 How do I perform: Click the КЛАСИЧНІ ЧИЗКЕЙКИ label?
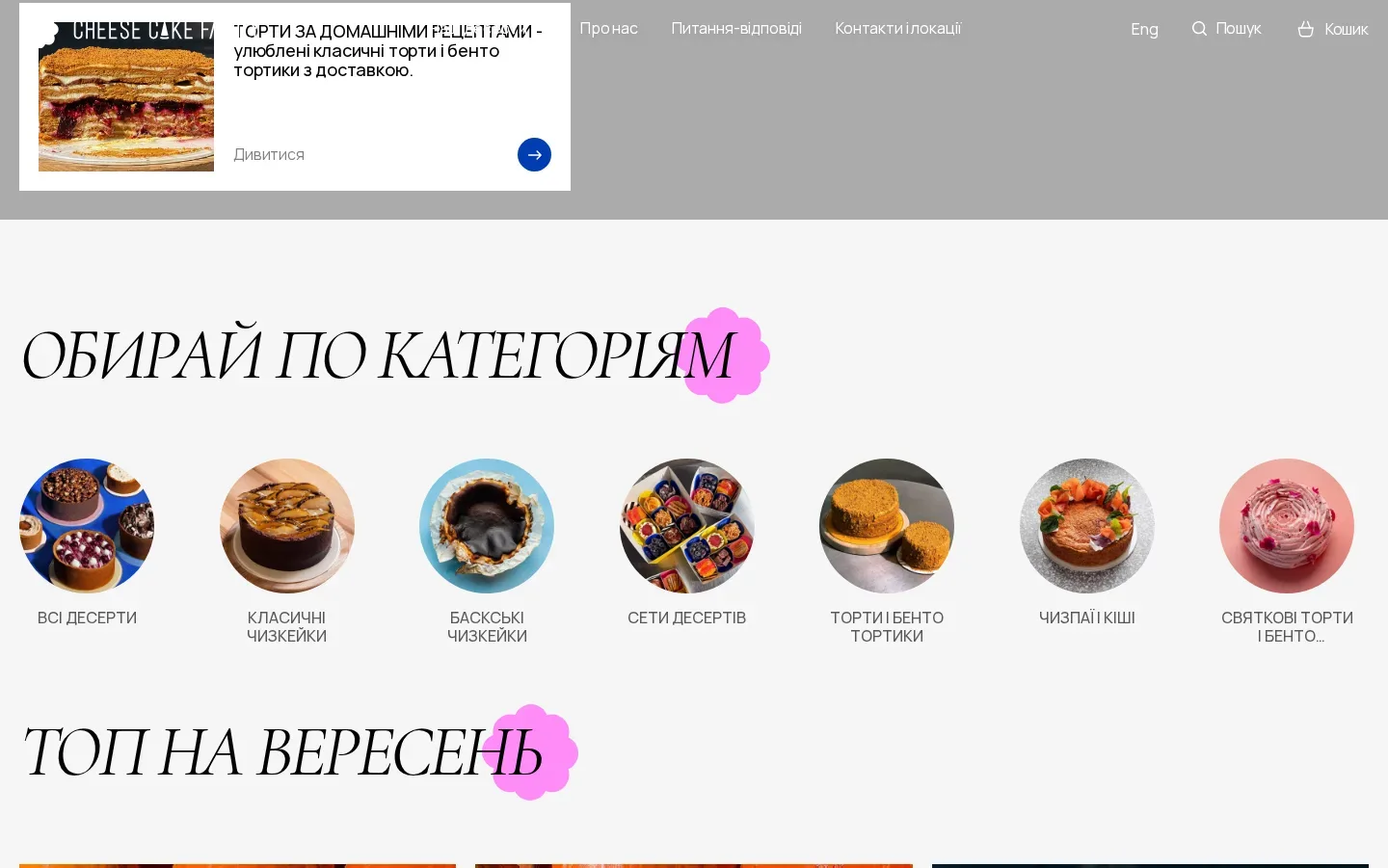coord(287,626)
